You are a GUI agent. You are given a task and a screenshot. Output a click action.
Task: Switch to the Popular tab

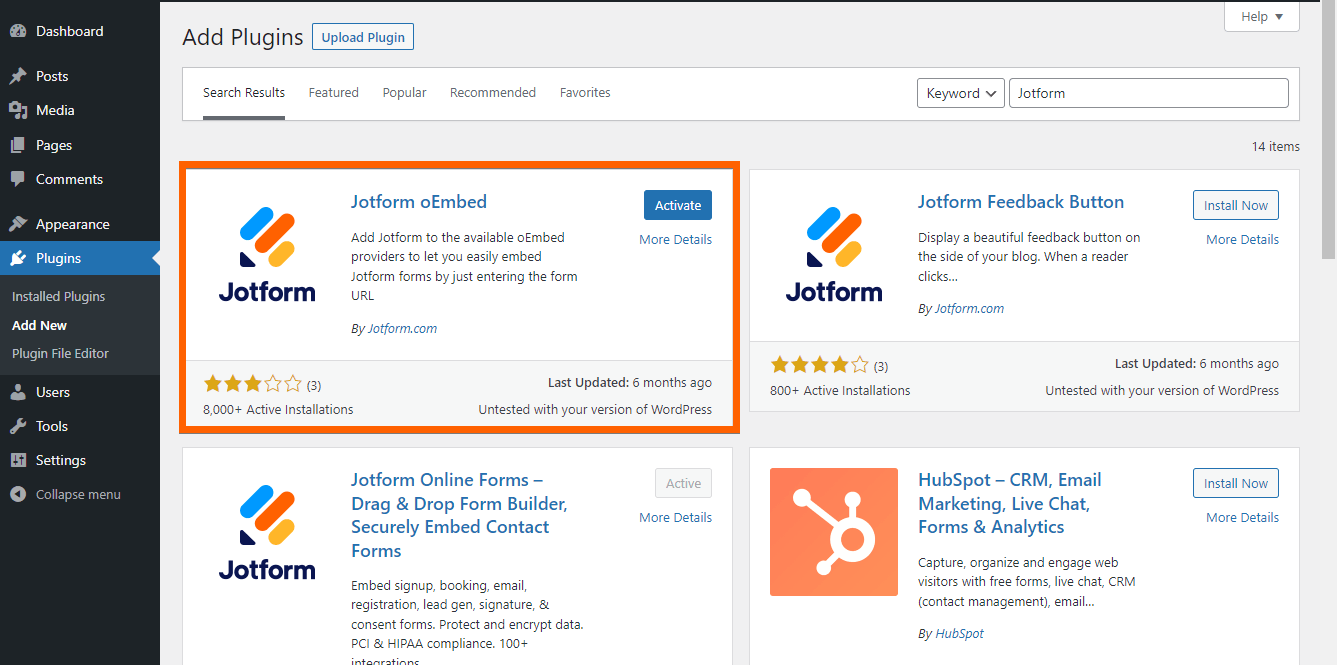(404, 93)
